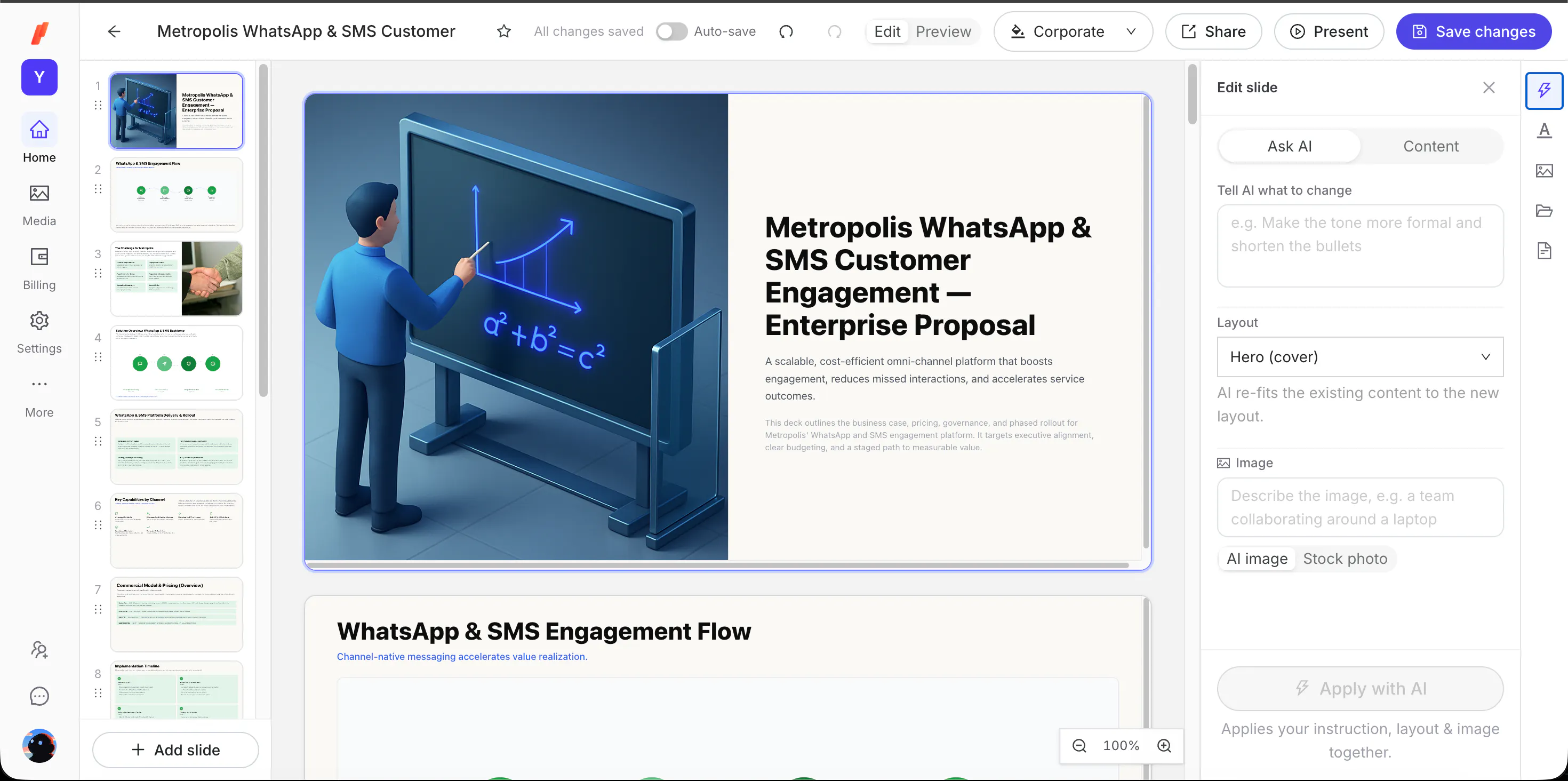This screenshot has height=781, width=1568.
Task: Click the redo icon
Action: [x=835, y=31]
